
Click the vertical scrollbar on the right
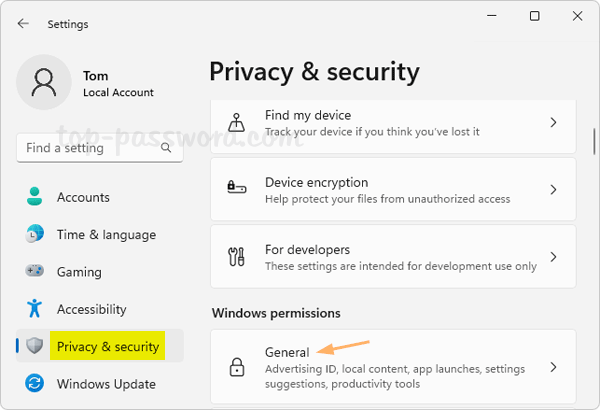[596, 142]
